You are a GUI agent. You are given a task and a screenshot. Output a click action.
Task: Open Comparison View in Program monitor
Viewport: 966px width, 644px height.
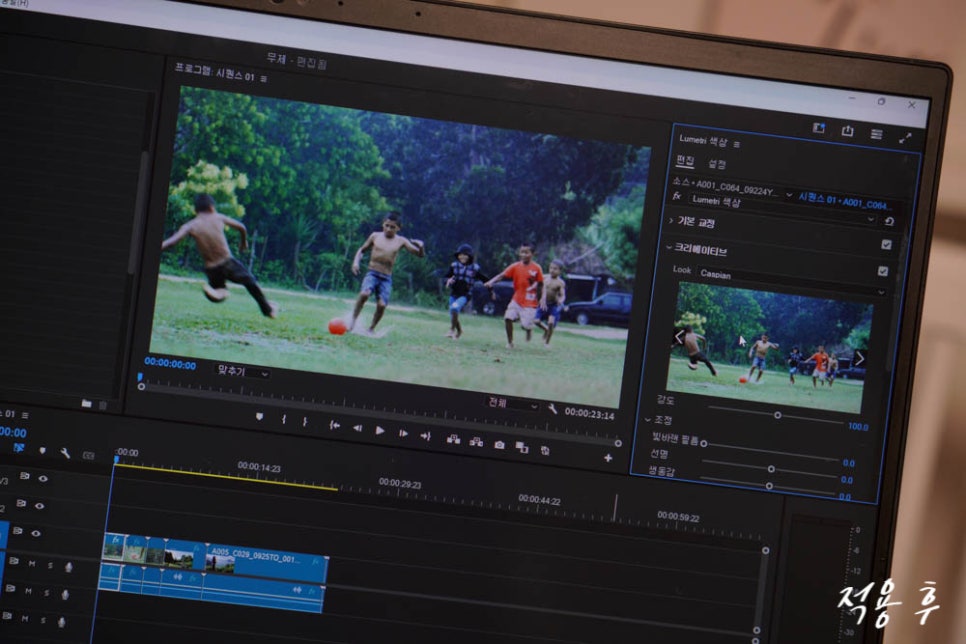[x=522, y=447]
